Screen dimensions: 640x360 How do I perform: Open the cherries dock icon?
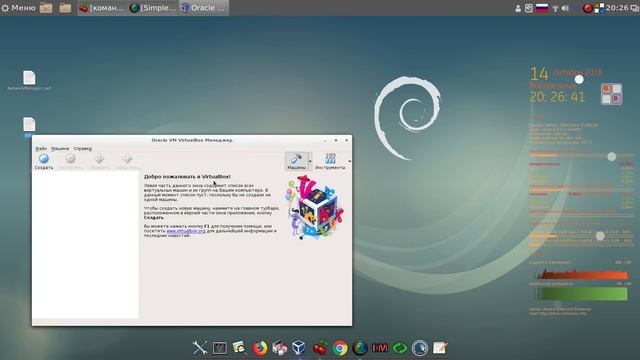(320, 348)
